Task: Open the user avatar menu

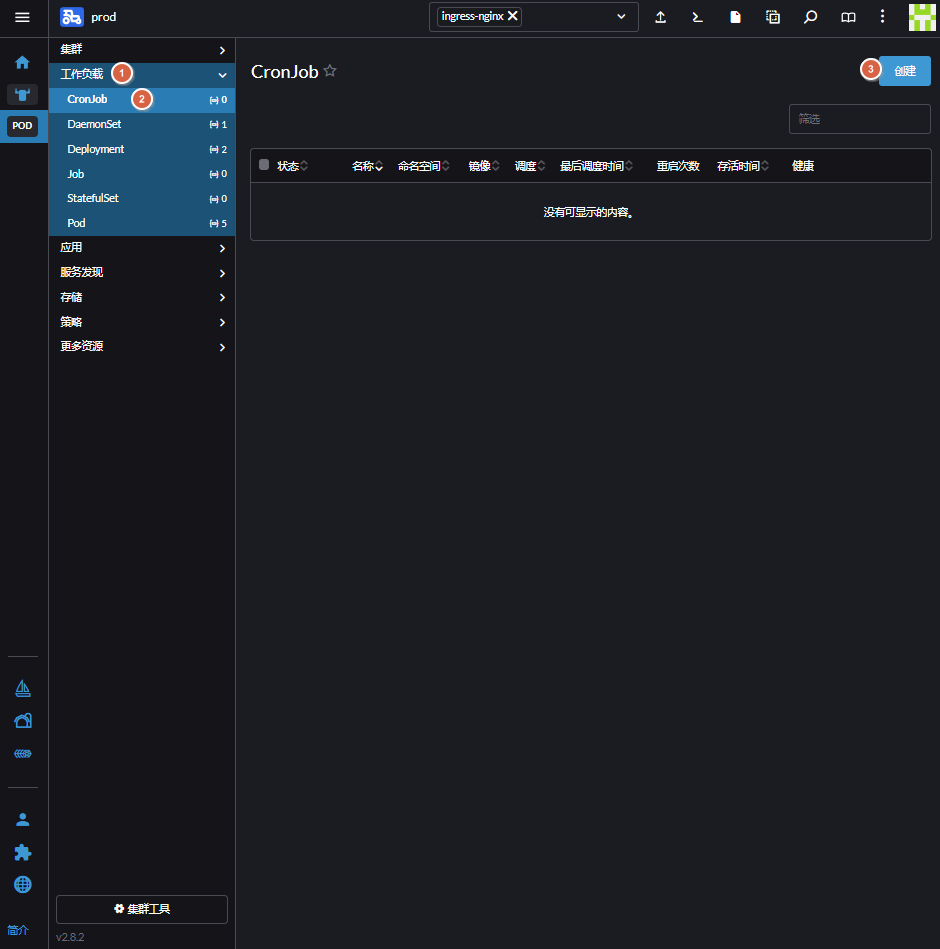Action: [922, 17]
